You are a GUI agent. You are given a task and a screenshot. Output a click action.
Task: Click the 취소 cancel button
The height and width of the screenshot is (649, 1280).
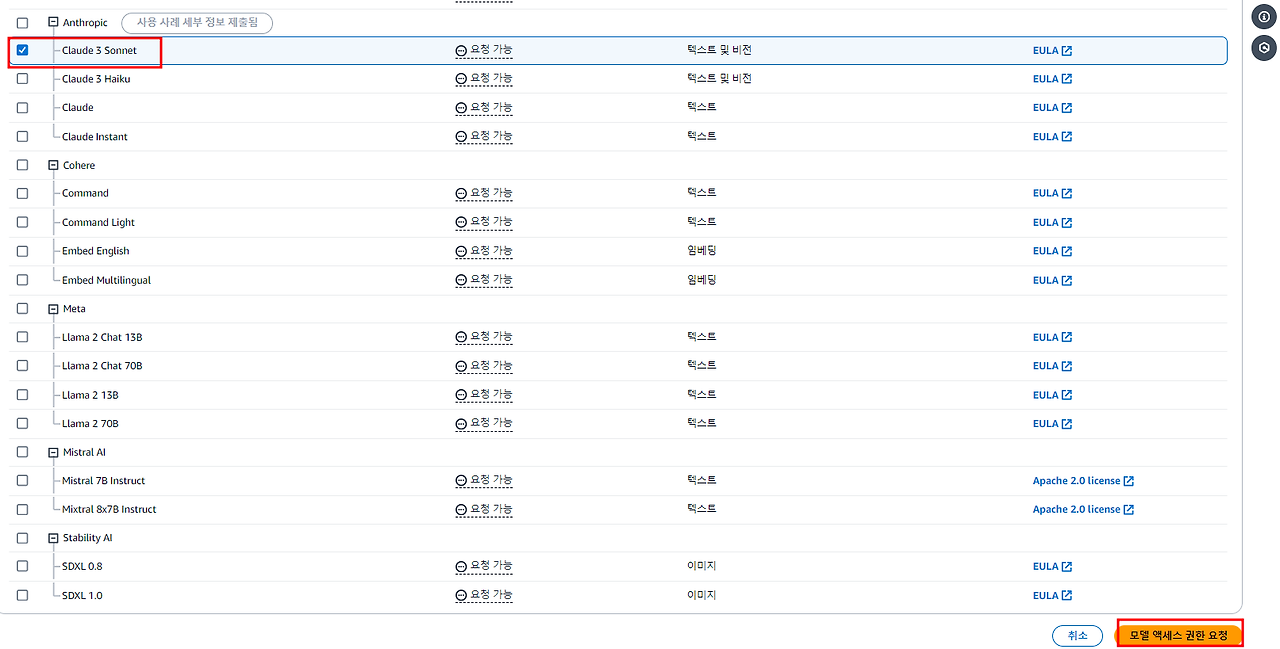click(x=1077, y=636)
